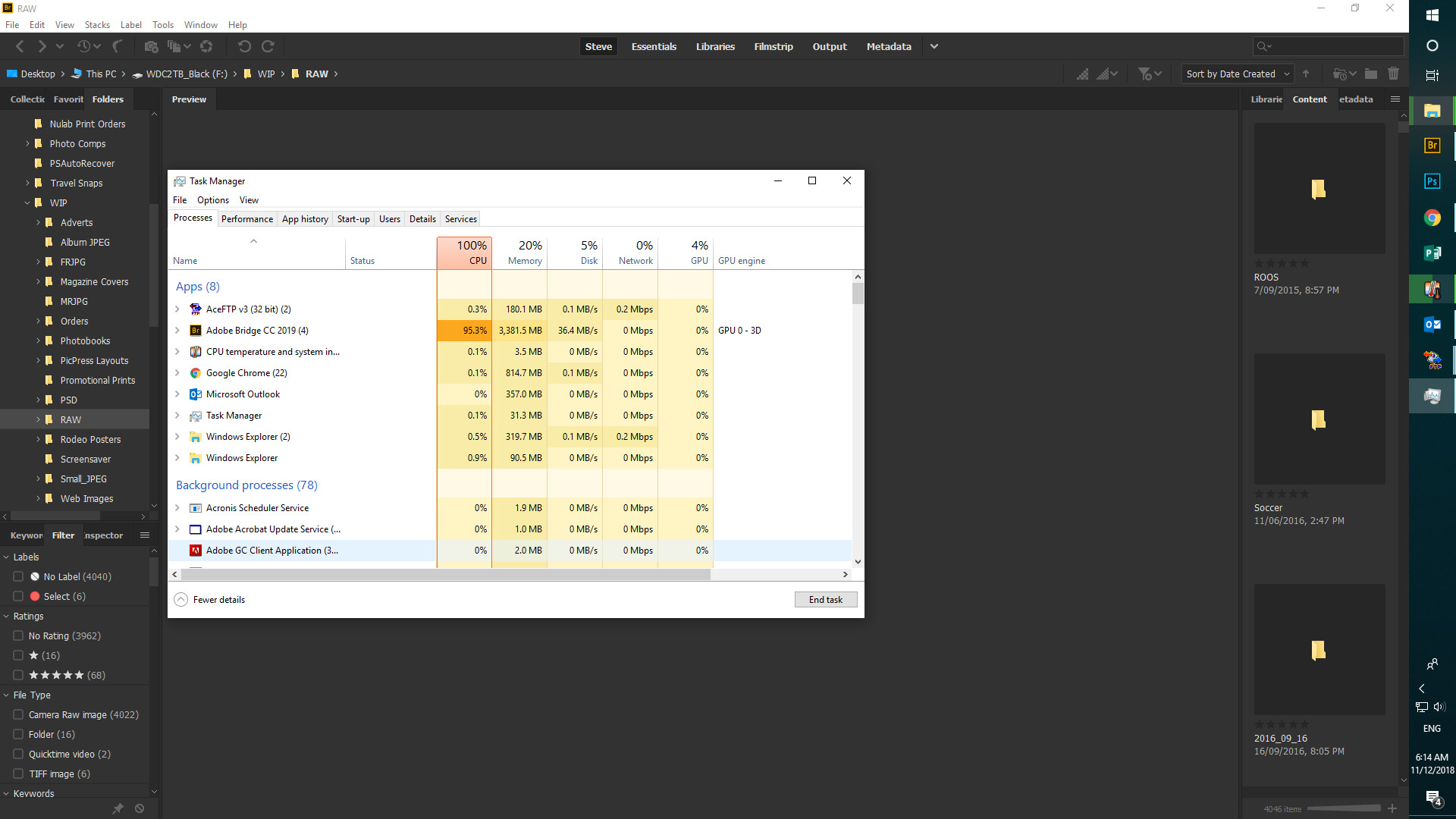This screenshot has height=819, width=1456.
Task: Rotate 90° counterclockwise in Bridge toolbar
Action: click(x=244, y=46)
